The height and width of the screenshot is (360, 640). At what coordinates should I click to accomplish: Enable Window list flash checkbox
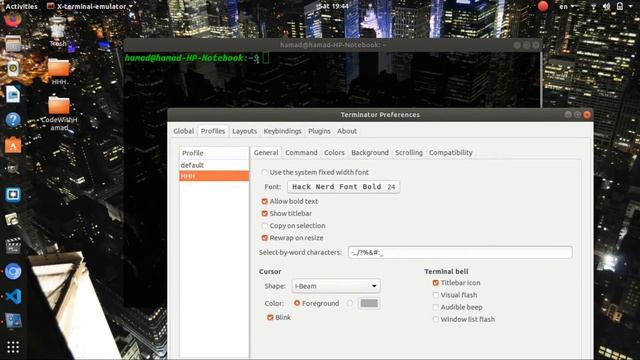[x=436, y=320]
